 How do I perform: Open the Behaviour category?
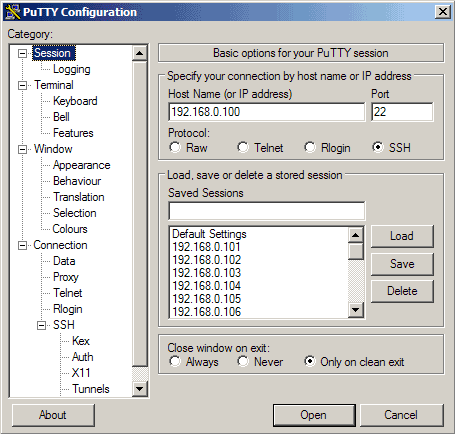click(77, 181)
